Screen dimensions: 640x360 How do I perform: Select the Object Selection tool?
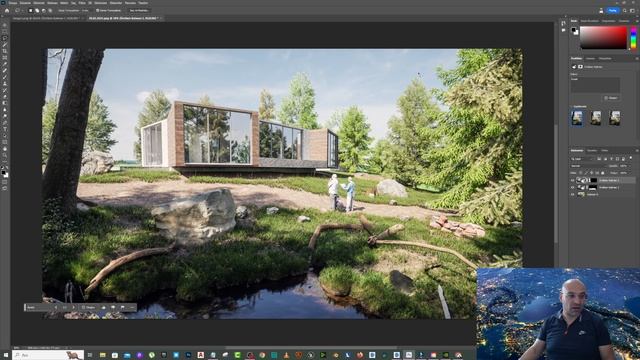(x=5, y=44)
